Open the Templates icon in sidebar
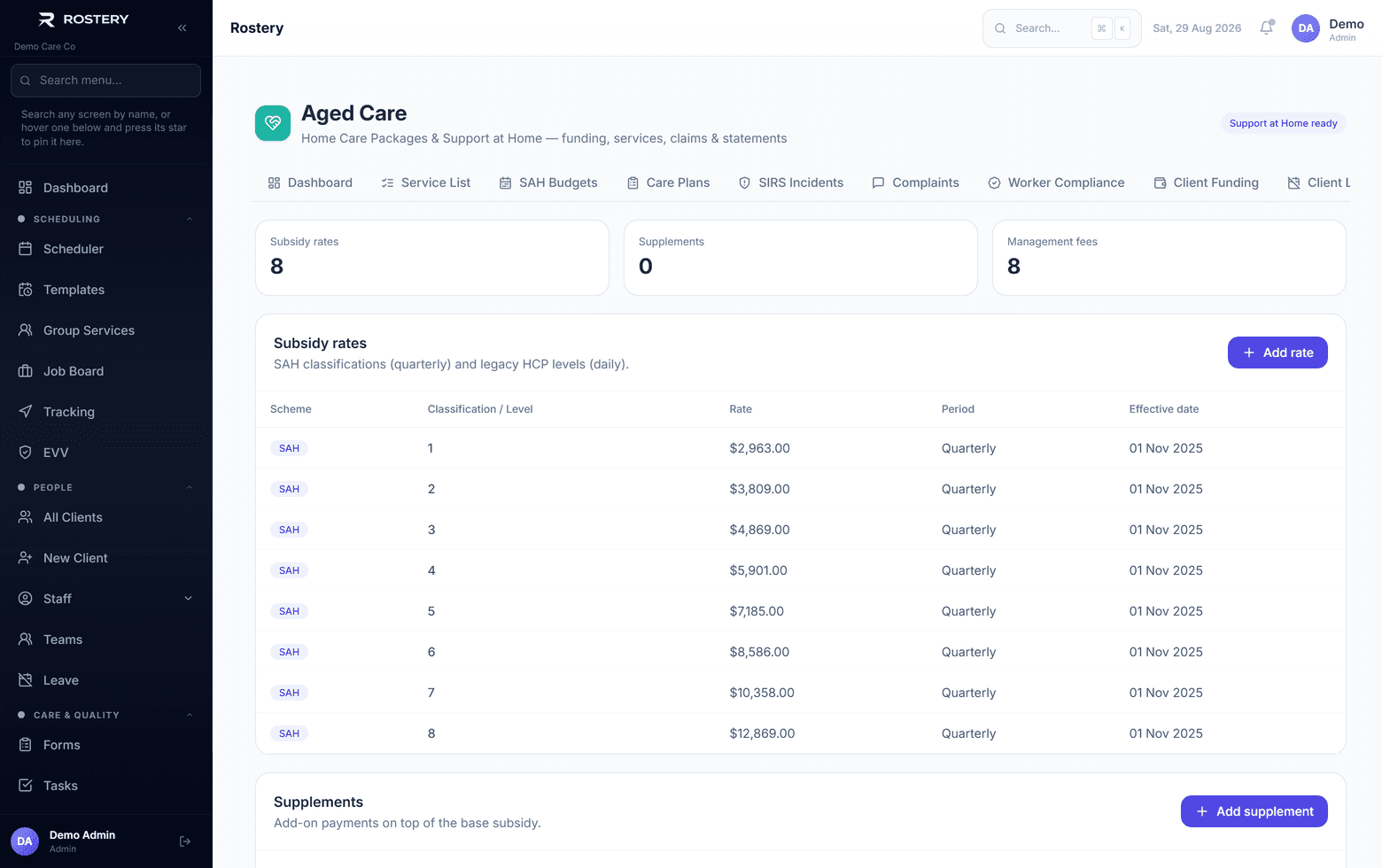Viewport: 1382px width, 868px height. (x=26, y=290)
